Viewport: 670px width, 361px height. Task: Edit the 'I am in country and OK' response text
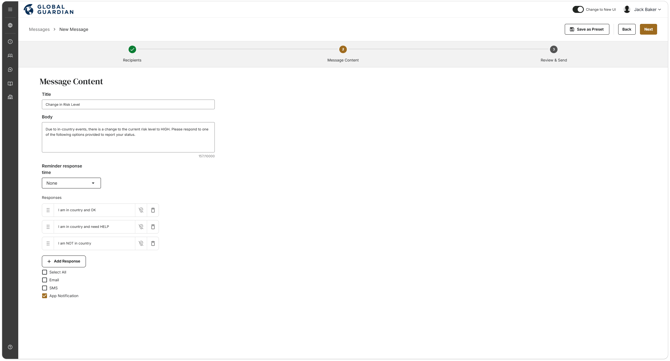coord(94,210)
